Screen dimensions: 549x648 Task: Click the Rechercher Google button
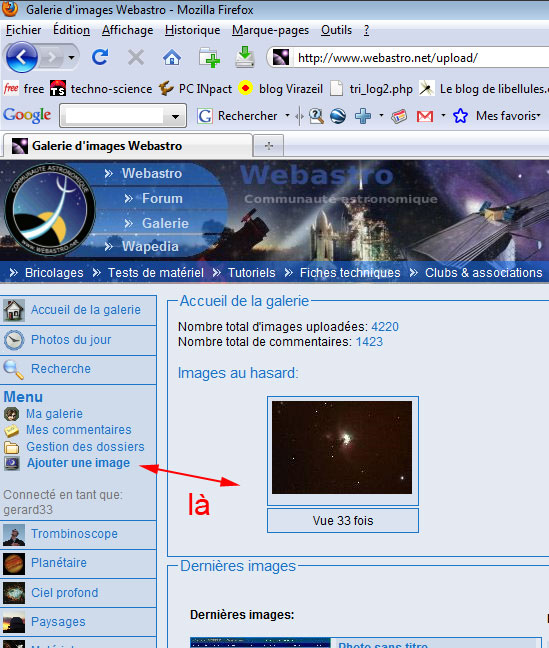tap(237, 116)
